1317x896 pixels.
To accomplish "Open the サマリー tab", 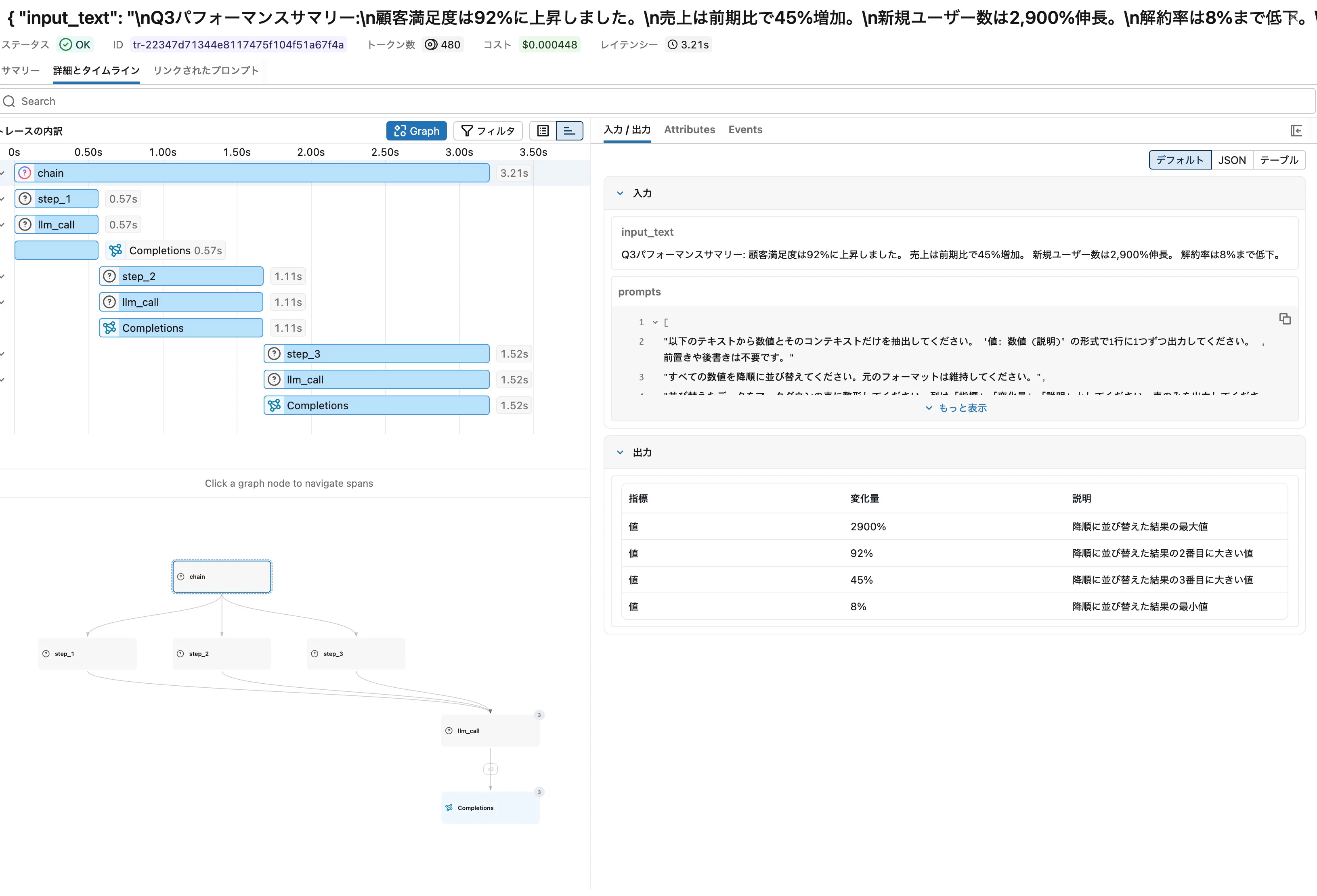I will [21, 70].
